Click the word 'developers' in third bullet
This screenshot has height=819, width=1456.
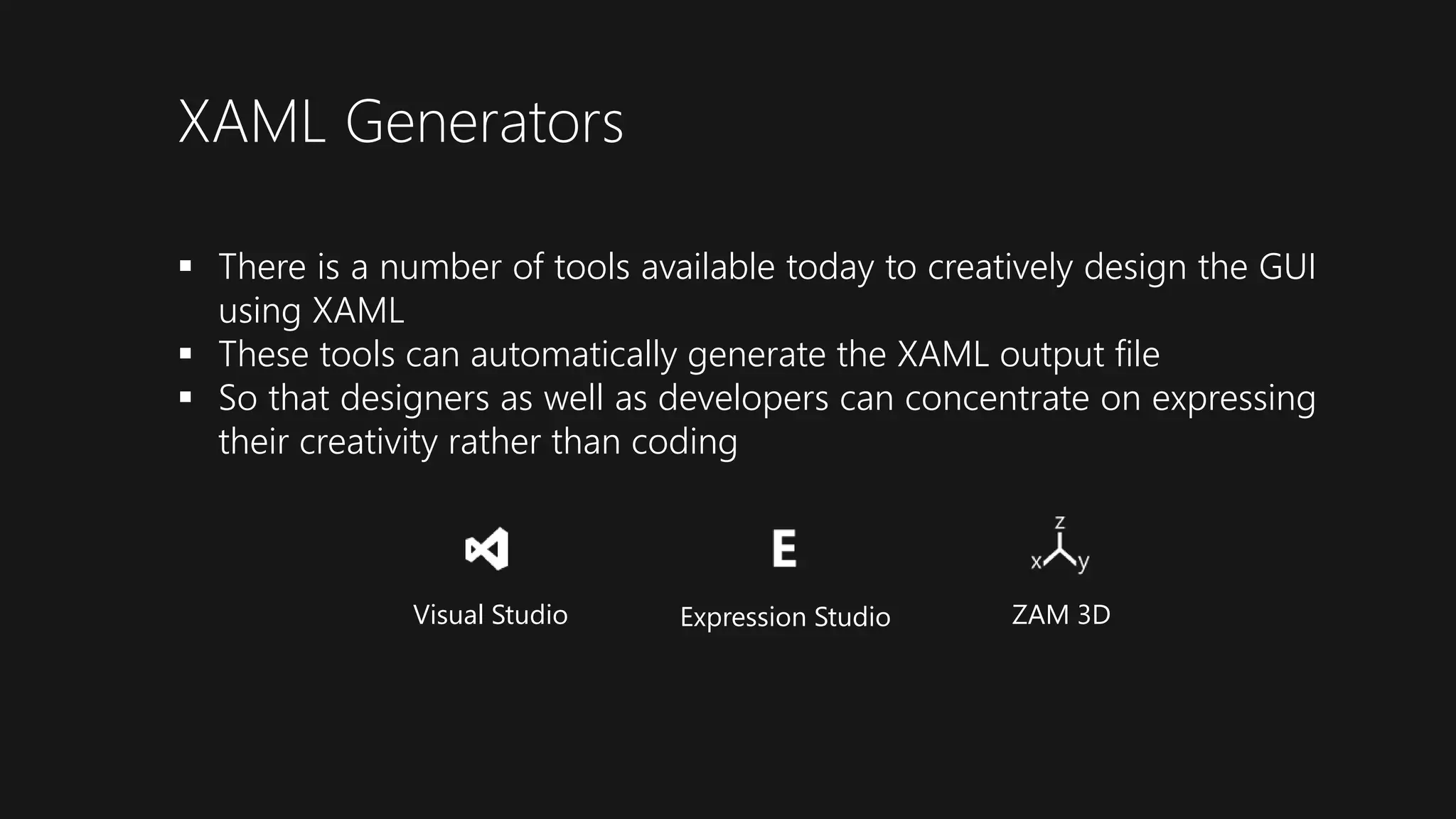point(743,398)
